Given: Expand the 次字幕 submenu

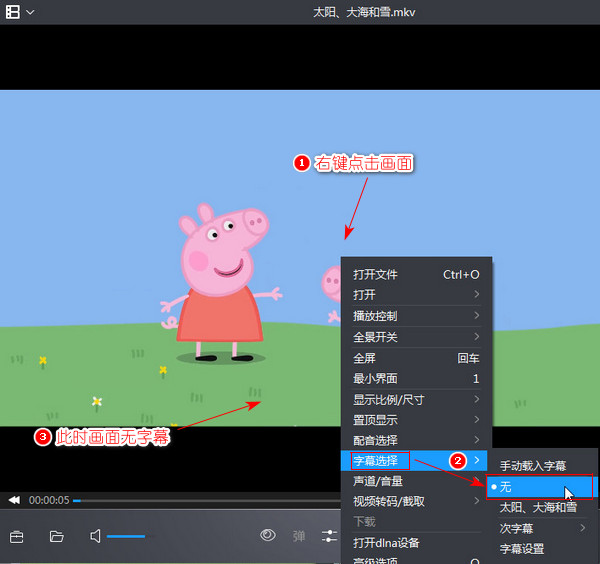Looking at the screenshot, I should pos(541,528).
